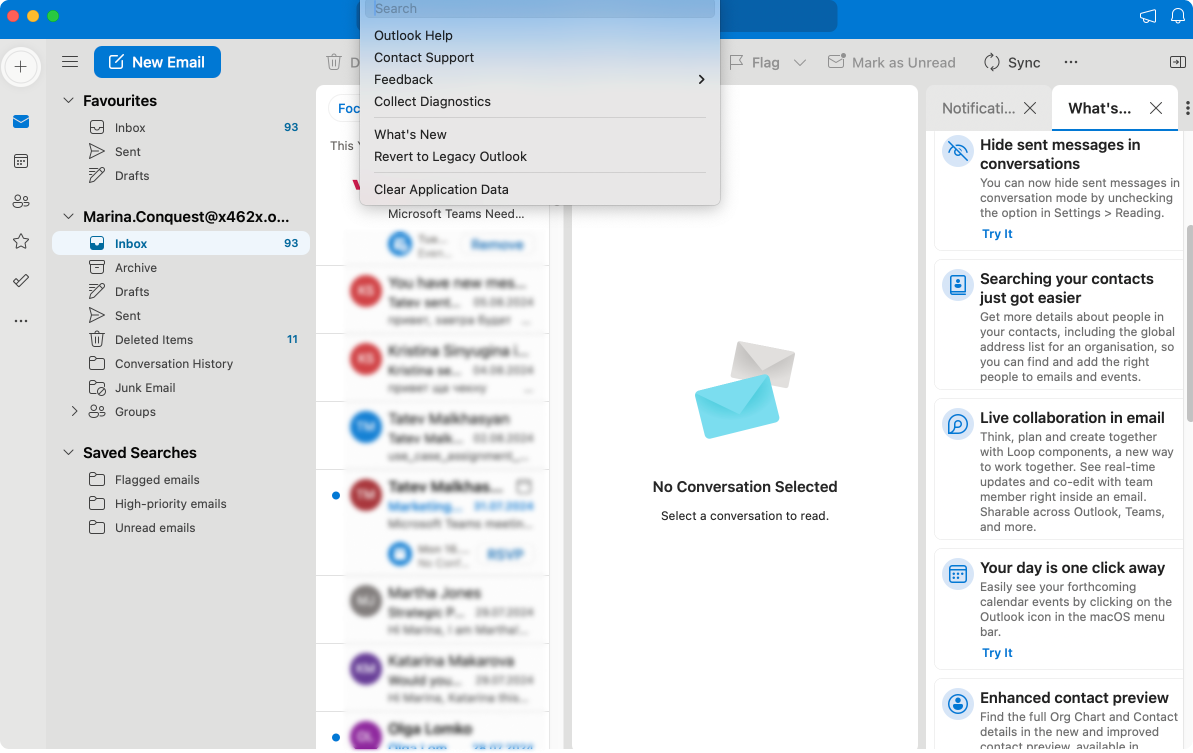Open the Conversation History folder

tap(181, 364)
